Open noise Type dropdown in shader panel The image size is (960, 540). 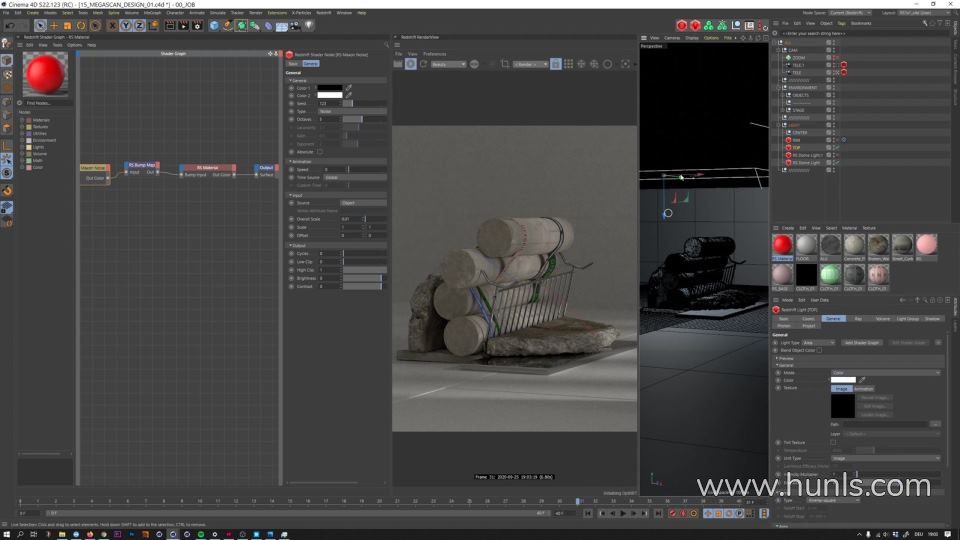pos(352,111)
